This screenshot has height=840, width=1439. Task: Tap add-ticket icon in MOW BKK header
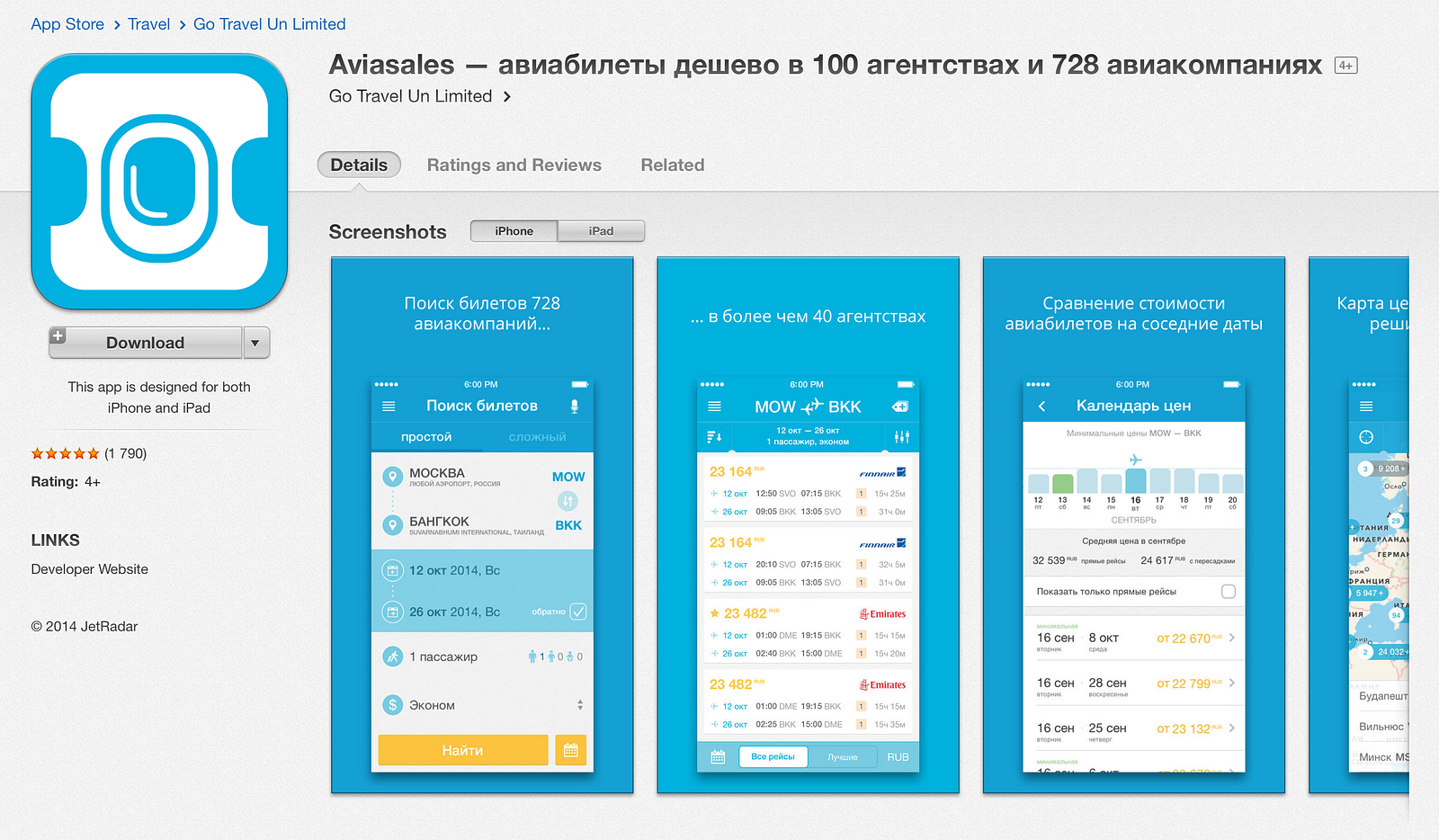(x=900, y=407)
